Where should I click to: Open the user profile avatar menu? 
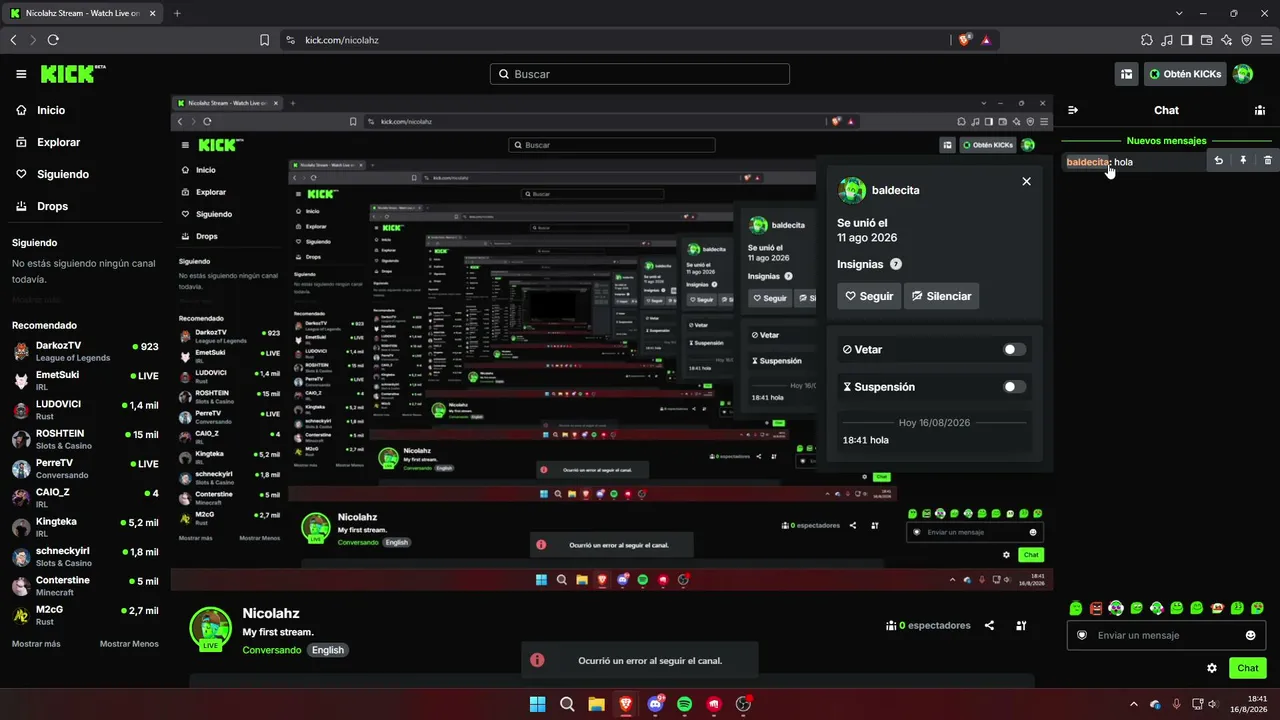coord(1243,74)
